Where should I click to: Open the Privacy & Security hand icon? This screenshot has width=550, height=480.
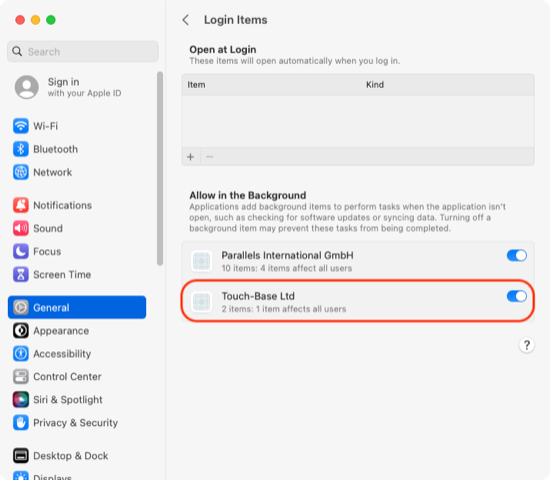[21, 423]
